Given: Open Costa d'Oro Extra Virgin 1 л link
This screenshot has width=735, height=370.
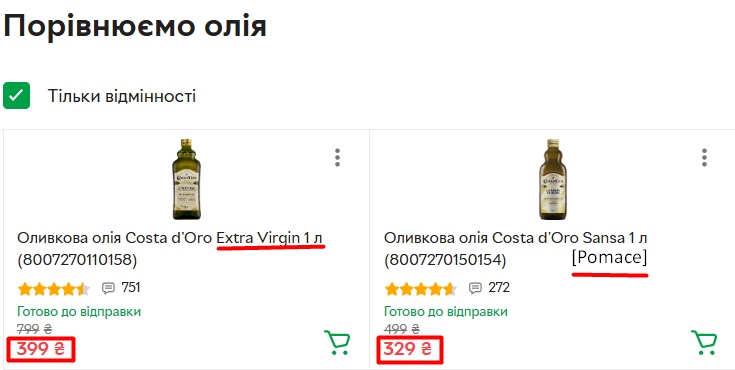Looking at the screenshot, I should (x=170, y=249).
